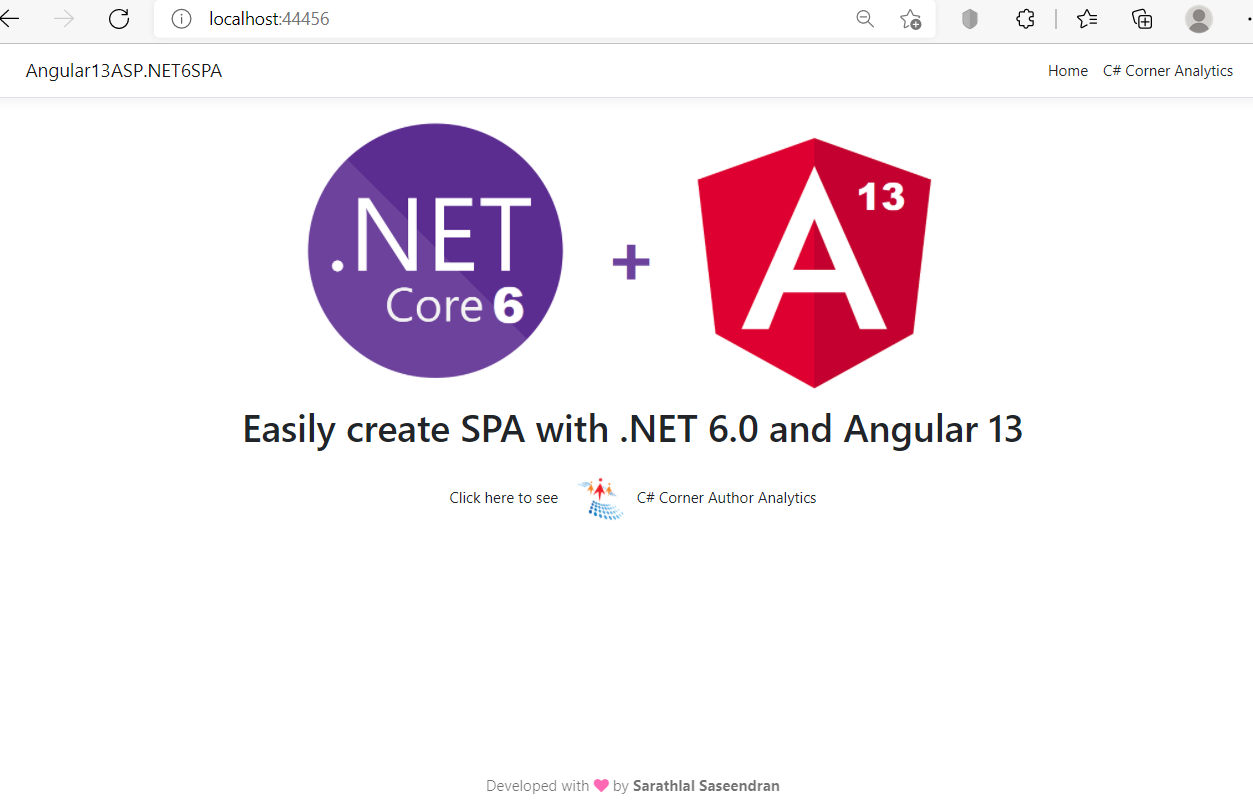
Task: Add this page to favorites via star icon
Action: point(910,19)
